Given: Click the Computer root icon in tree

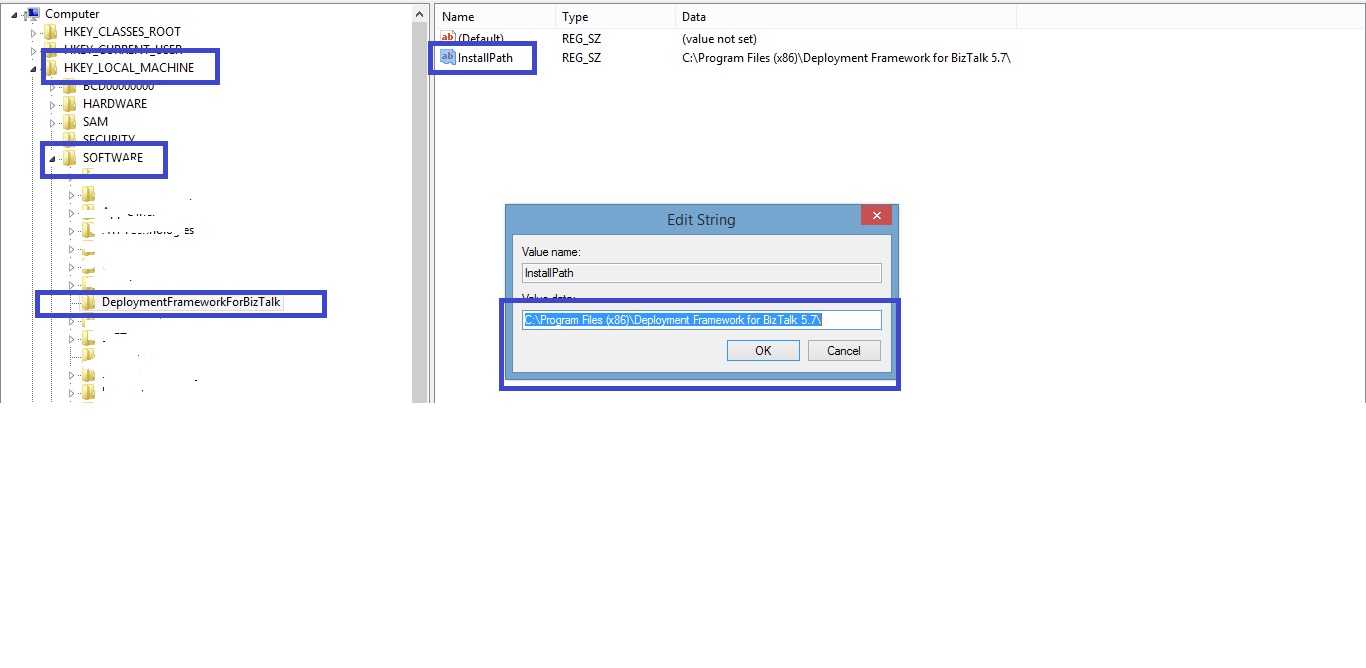Looking at the screenshot, I should [x=32, y=14].
